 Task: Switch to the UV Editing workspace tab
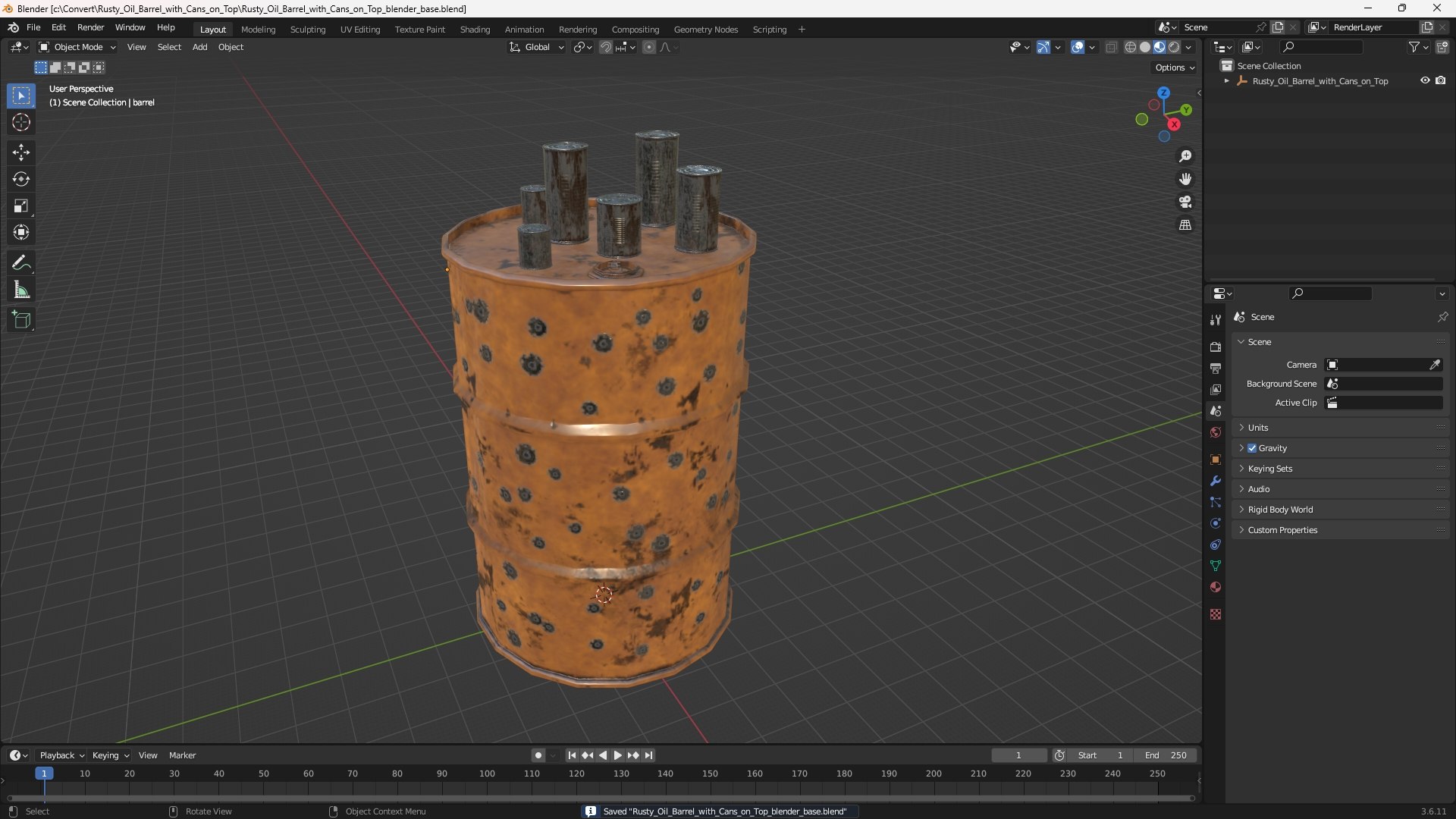360,30
